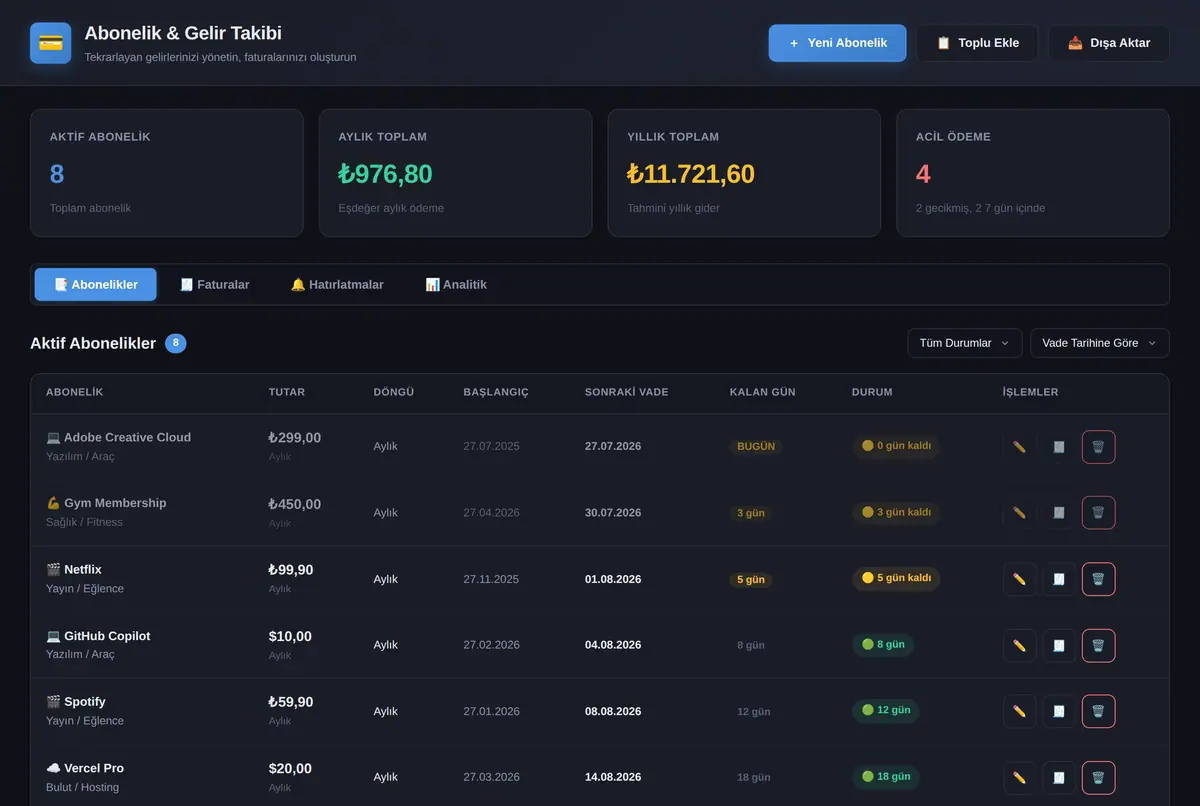Click the Kalan Gün column header

(x=763, y=392)
